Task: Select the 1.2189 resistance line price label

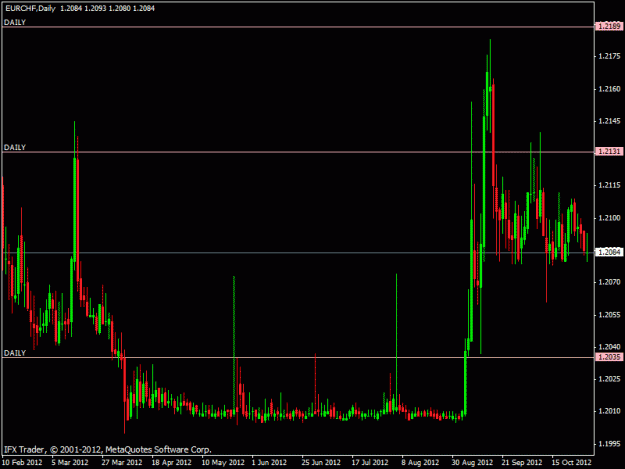Action: [x=609, y=26]
